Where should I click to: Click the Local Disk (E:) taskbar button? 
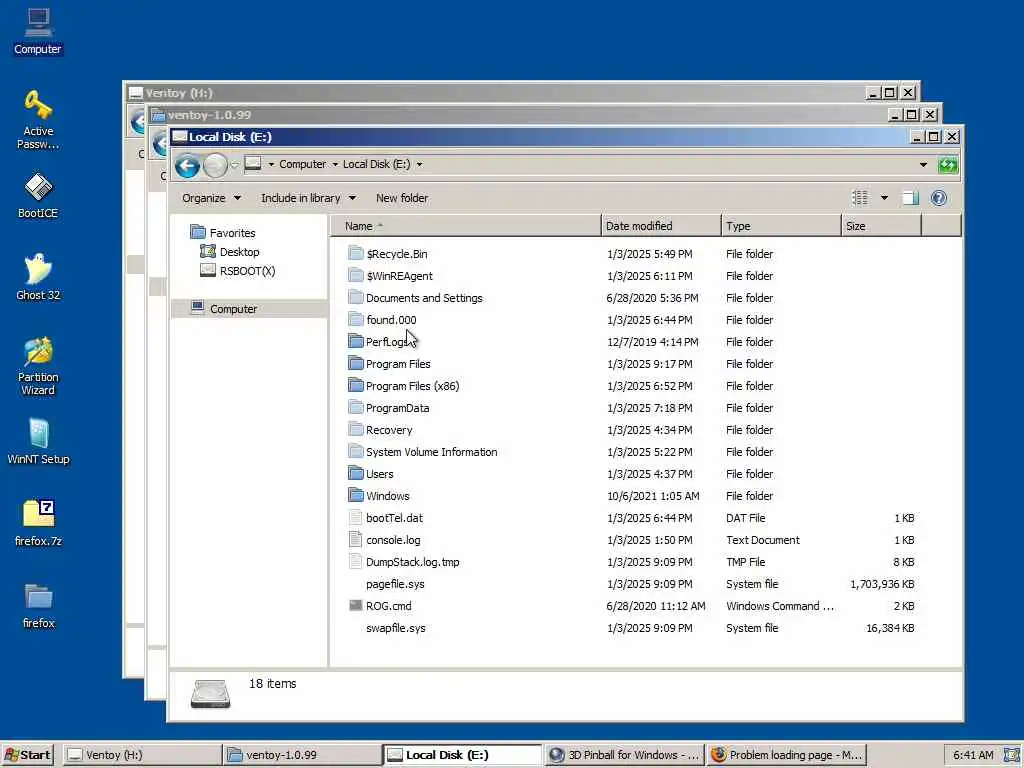point(462,755)
